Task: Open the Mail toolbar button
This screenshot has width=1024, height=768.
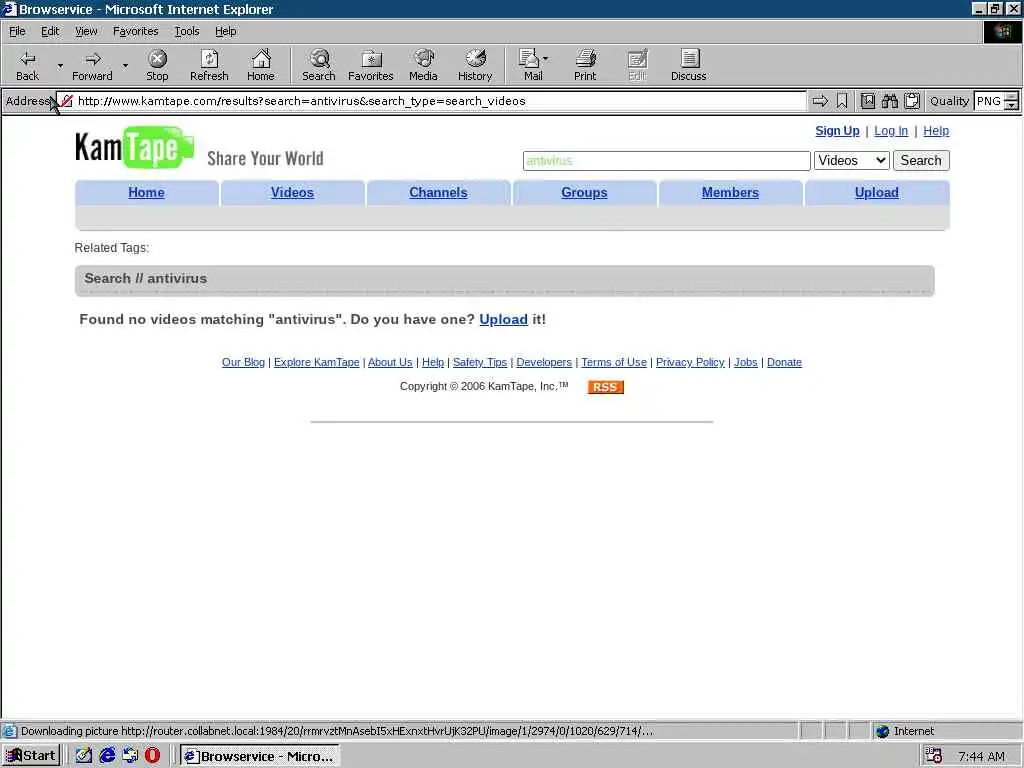Action: coord(533,65)
